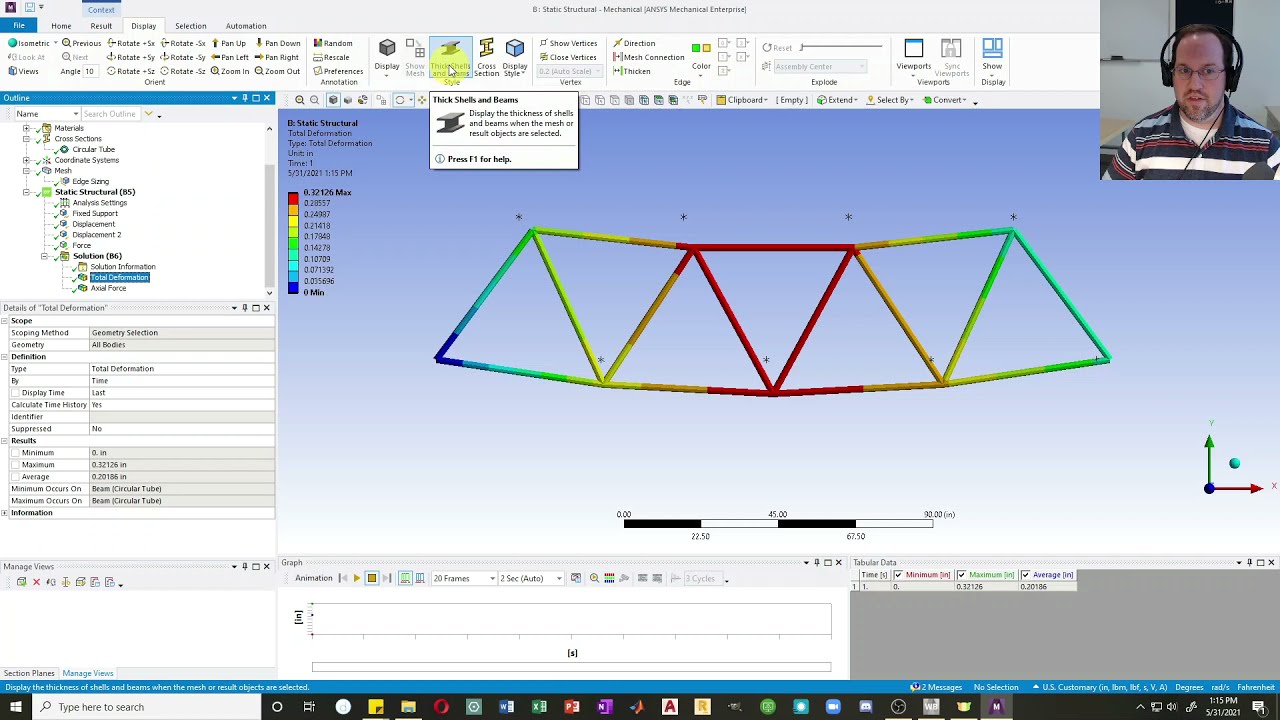This screenshot has height=720, width=1280.
Task: Click Zoom In in Orient group
Action: (x=230, y=71)
